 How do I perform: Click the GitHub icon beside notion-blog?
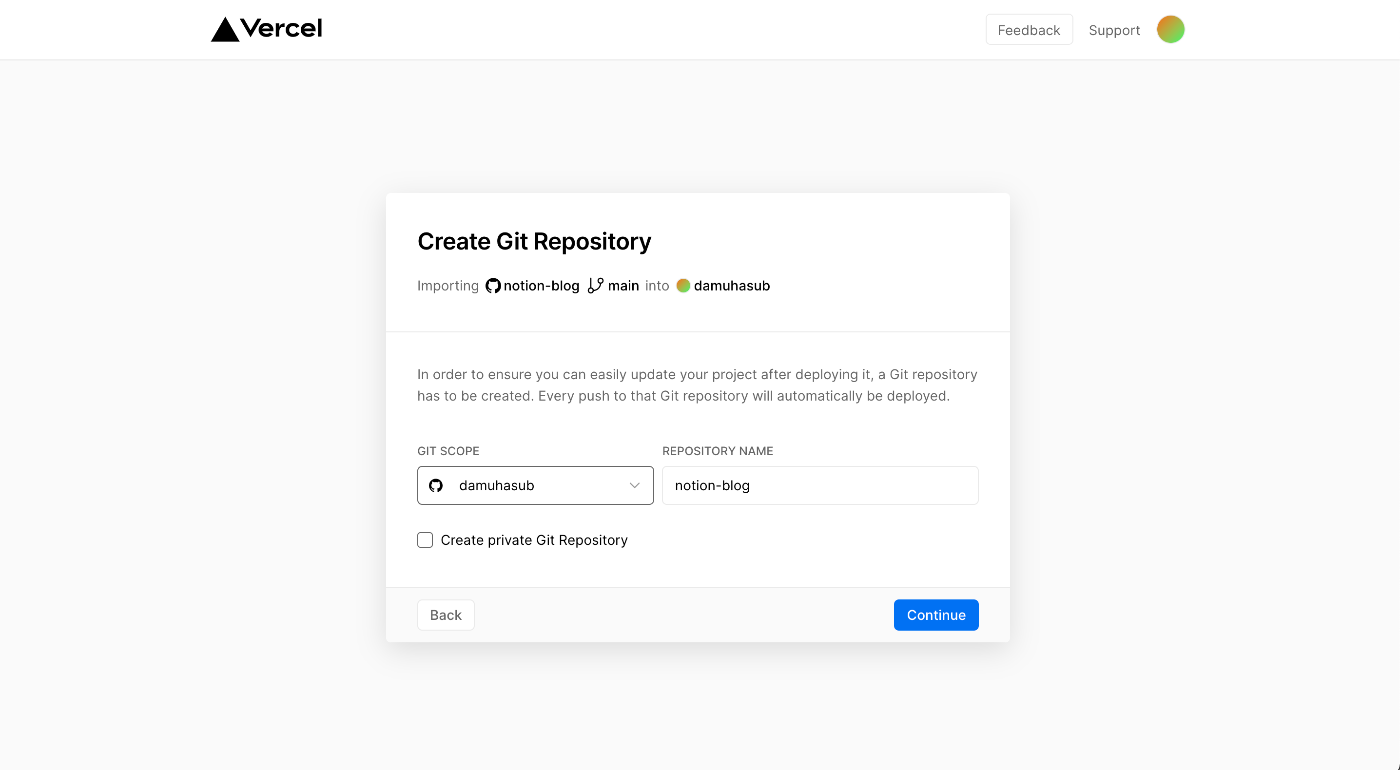coord(493,286)
